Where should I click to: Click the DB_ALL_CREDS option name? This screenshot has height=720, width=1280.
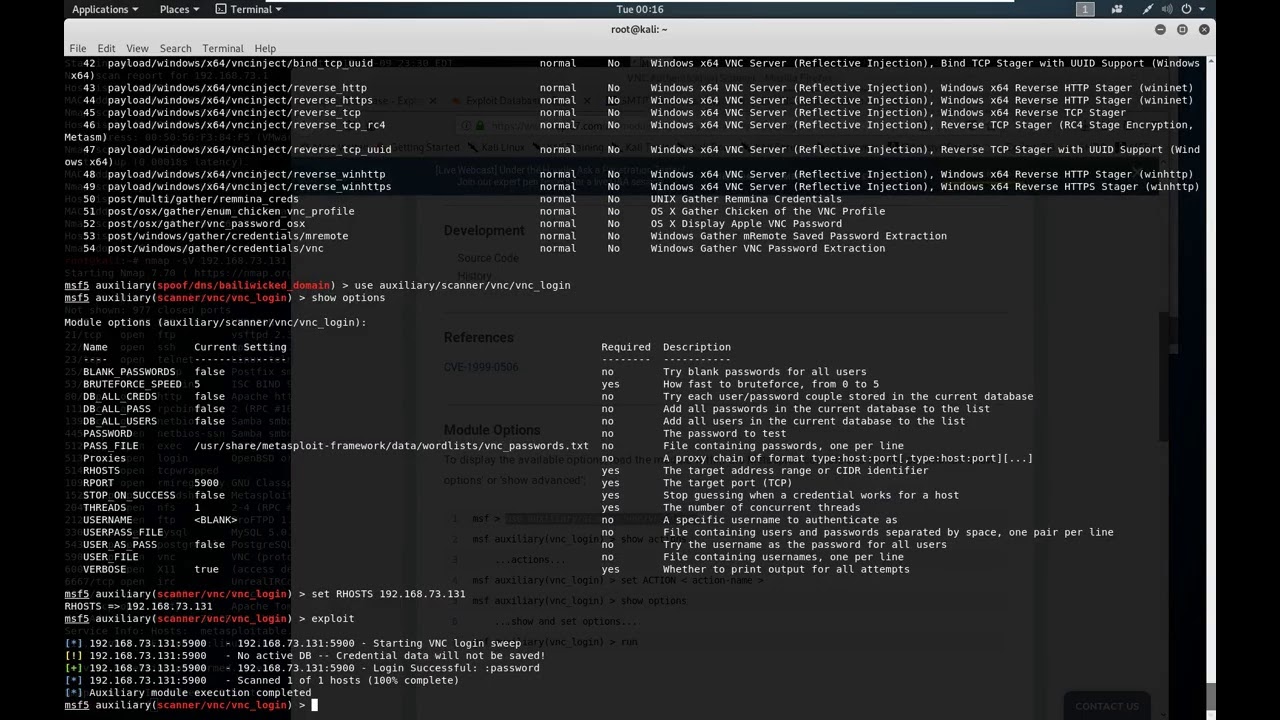pos(120,396)
